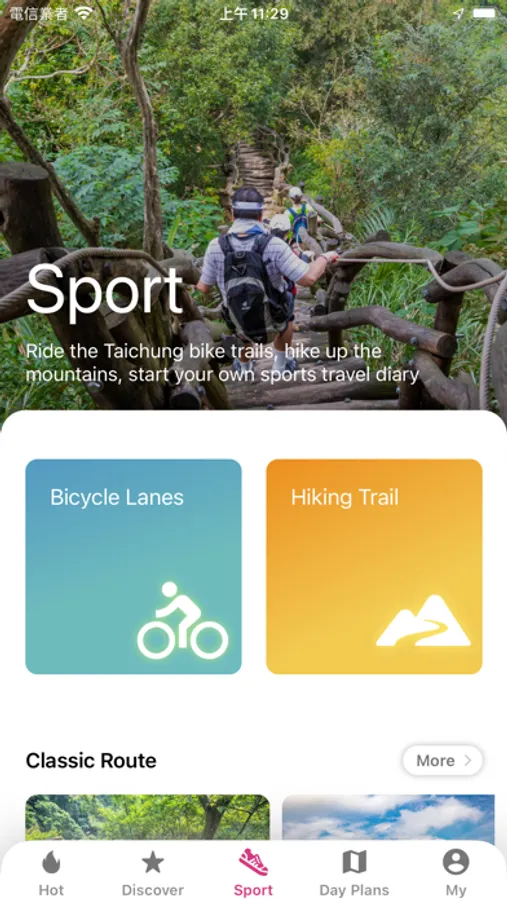Viewport: 507px width, 900px height.
Task: Tap the location arrow in status bar
Action: [458, 14]
